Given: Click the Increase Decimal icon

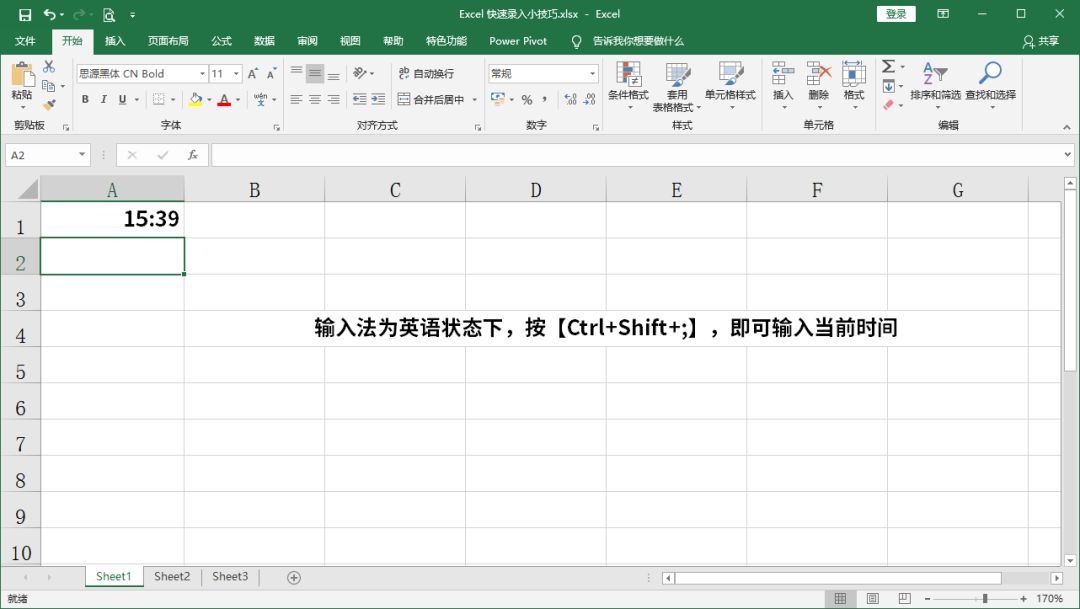Looking at the screenshot, I should [570, 99].
